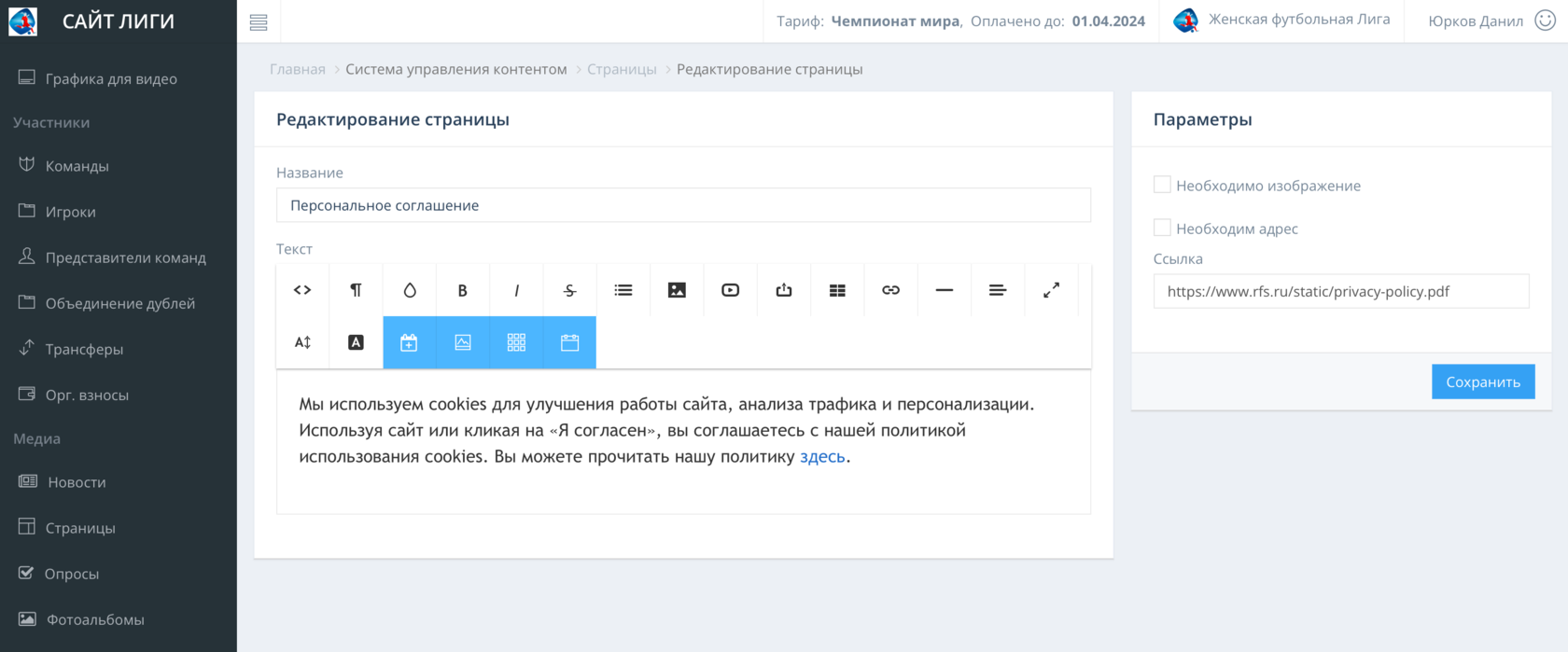This screenshot has width=1568, height=652.
Task: Click paid-until date '01.04.2024'
Action: coord(1108,21)
